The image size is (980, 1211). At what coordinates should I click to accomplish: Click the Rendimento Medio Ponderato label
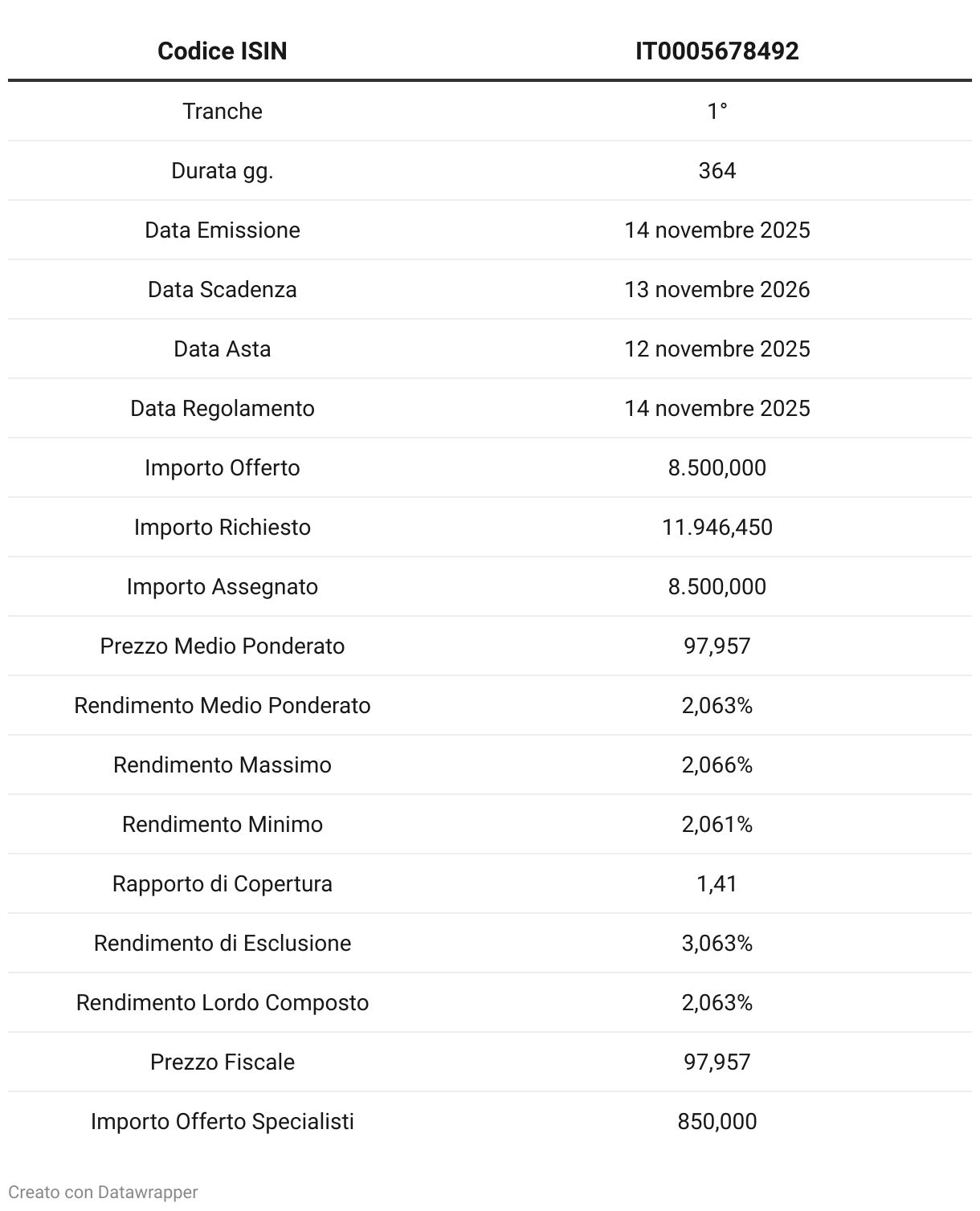(x=223, y=705)
